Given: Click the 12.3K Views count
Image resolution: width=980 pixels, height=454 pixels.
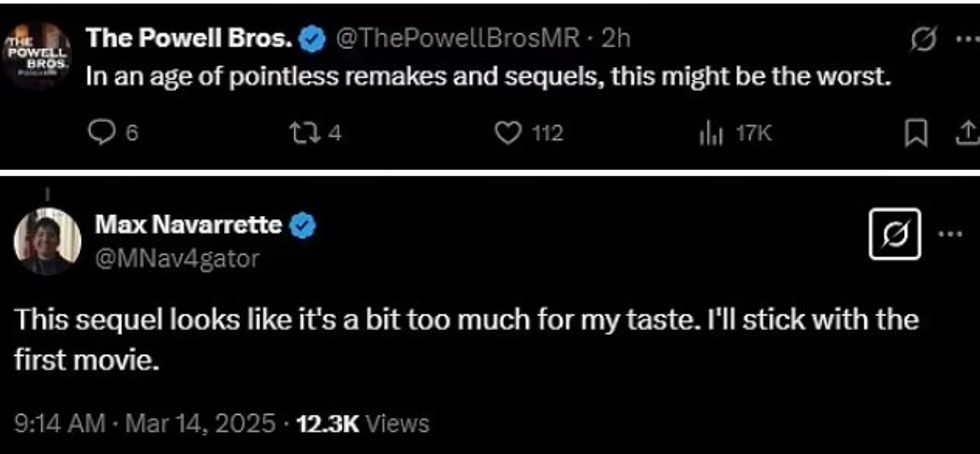Looking at the screenshot, I should (x=362, y=423).
